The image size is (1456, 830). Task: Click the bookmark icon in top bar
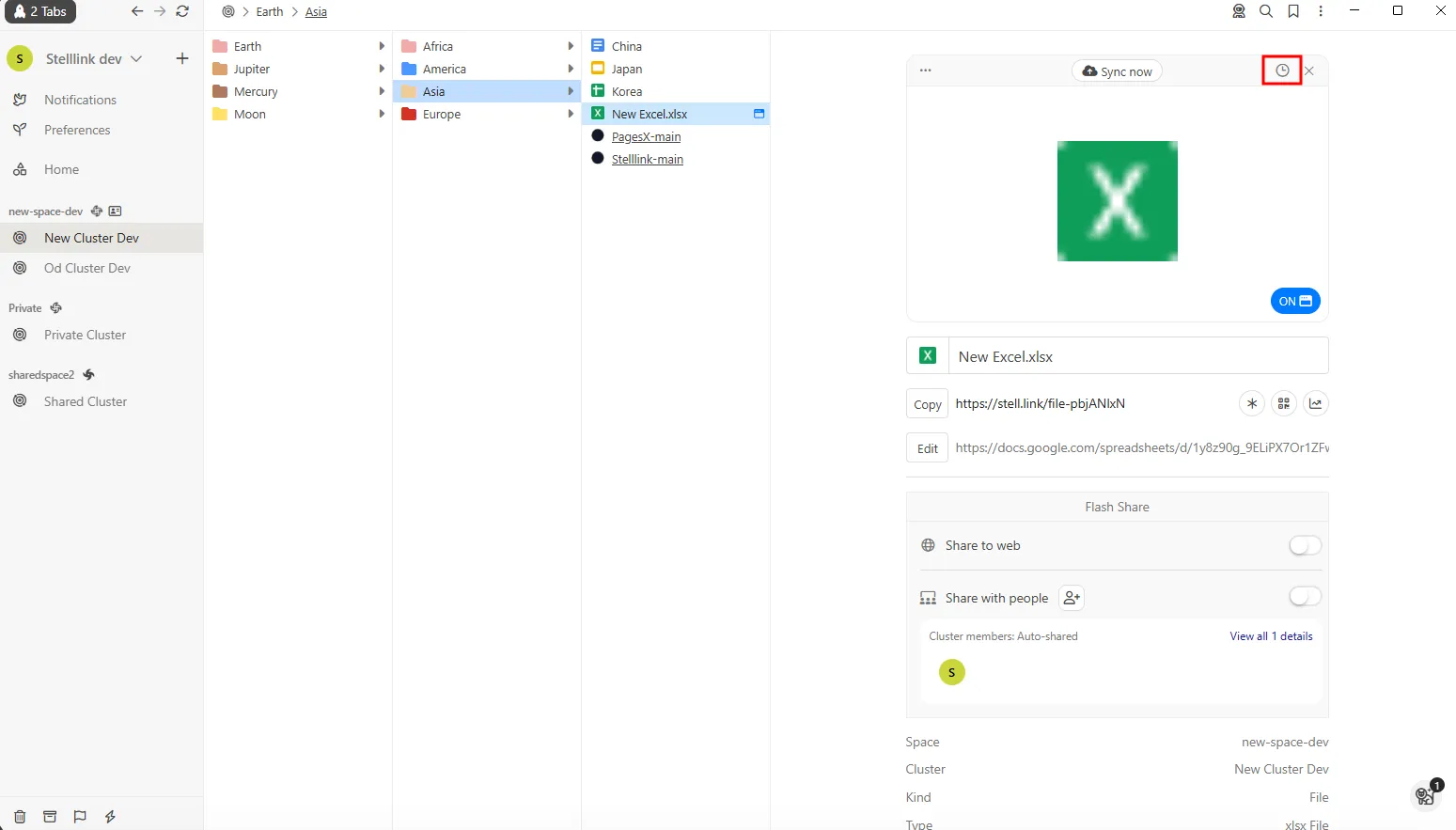coord(1293,11)
